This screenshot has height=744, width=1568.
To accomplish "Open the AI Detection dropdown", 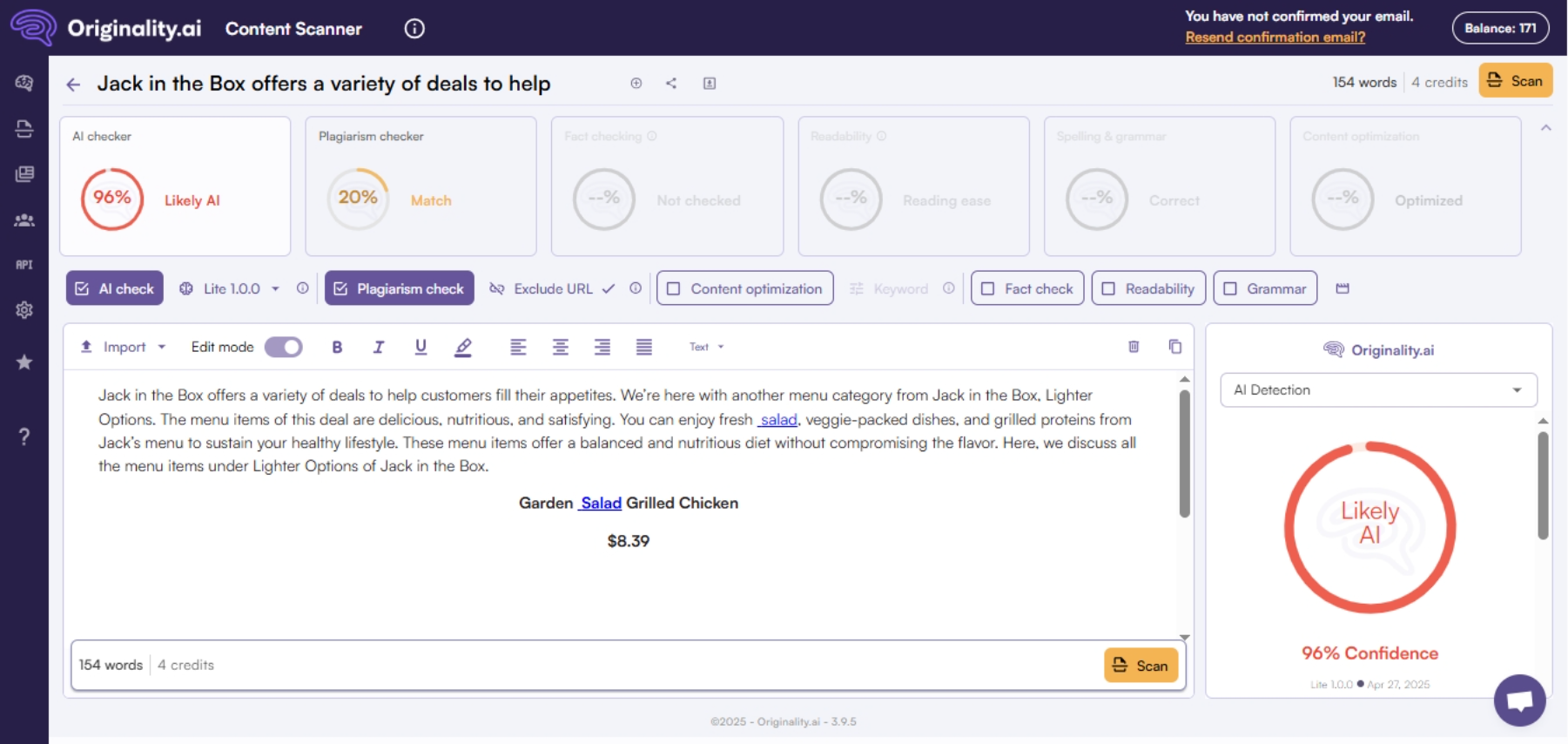I will (x=1379, y=390).
